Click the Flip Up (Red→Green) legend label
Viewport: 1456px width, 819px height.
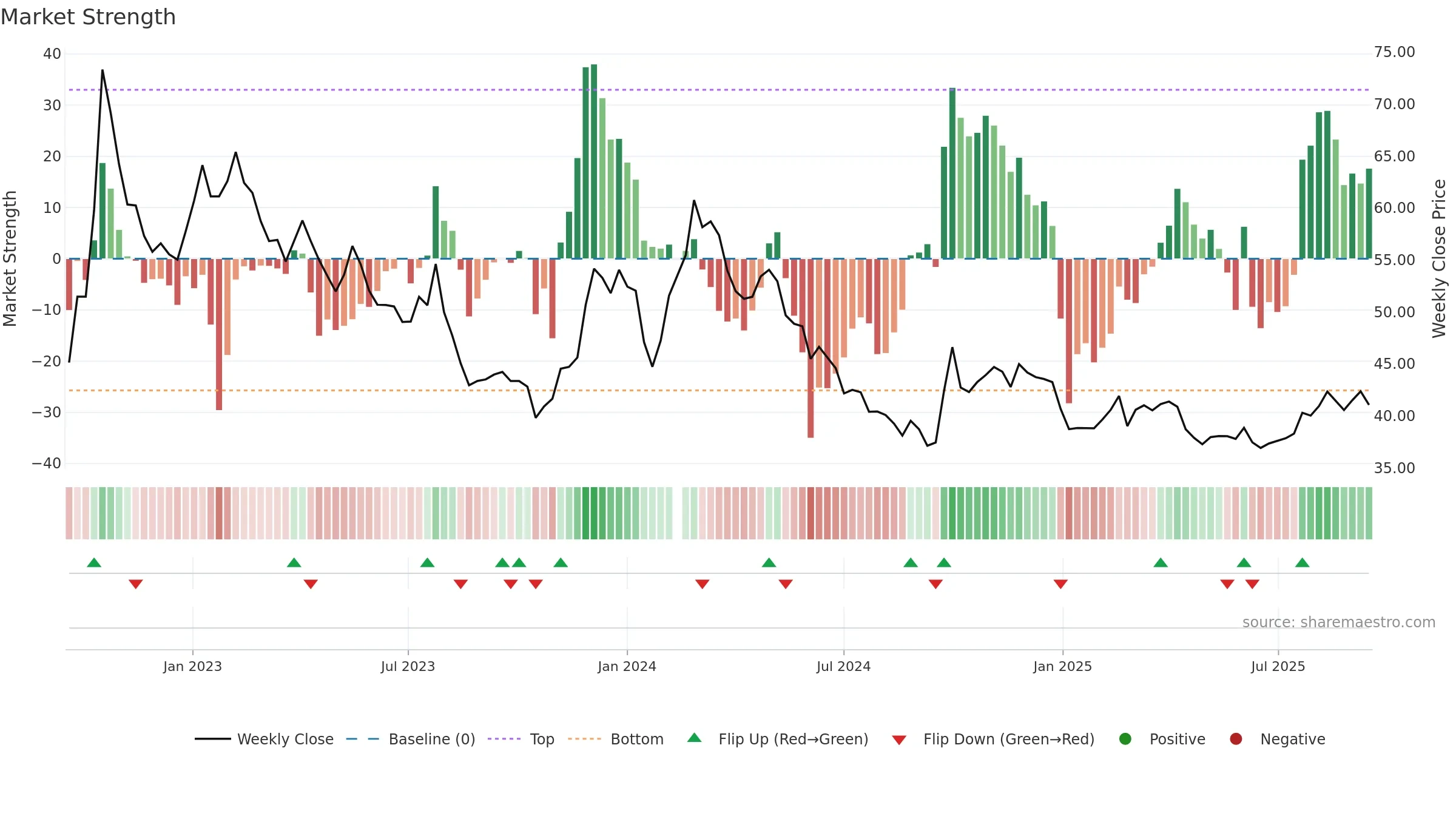click(794, 739)
